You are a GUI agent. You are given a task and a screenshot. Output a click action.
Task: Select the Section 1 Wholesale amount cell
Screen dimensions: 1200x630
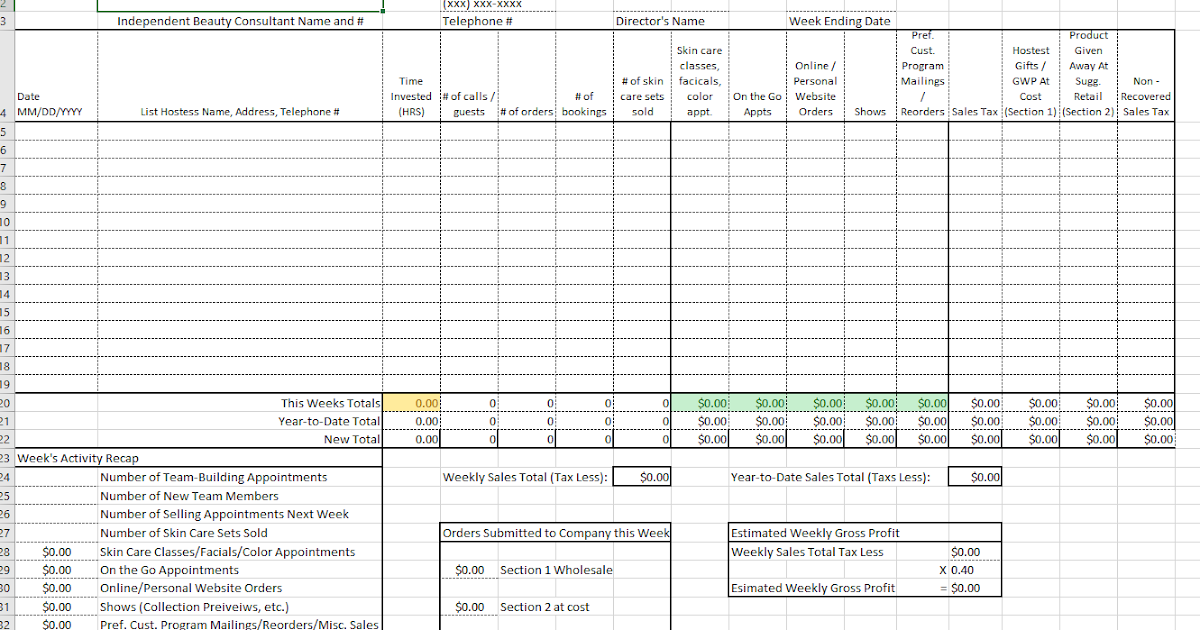[x=469, y=569]
